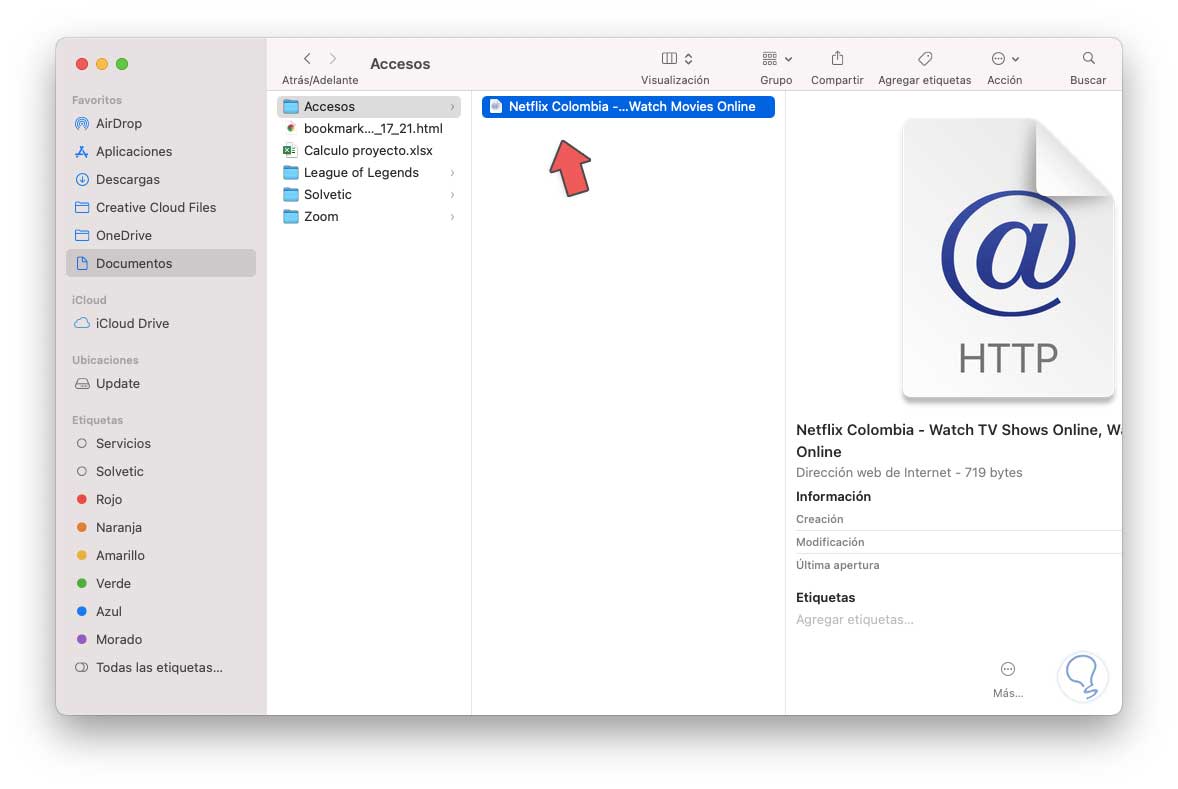The height and width of the screenshot is (789, 1178).
Task: Open Descargas in the sidebar
Action: (x=161, y=180)
